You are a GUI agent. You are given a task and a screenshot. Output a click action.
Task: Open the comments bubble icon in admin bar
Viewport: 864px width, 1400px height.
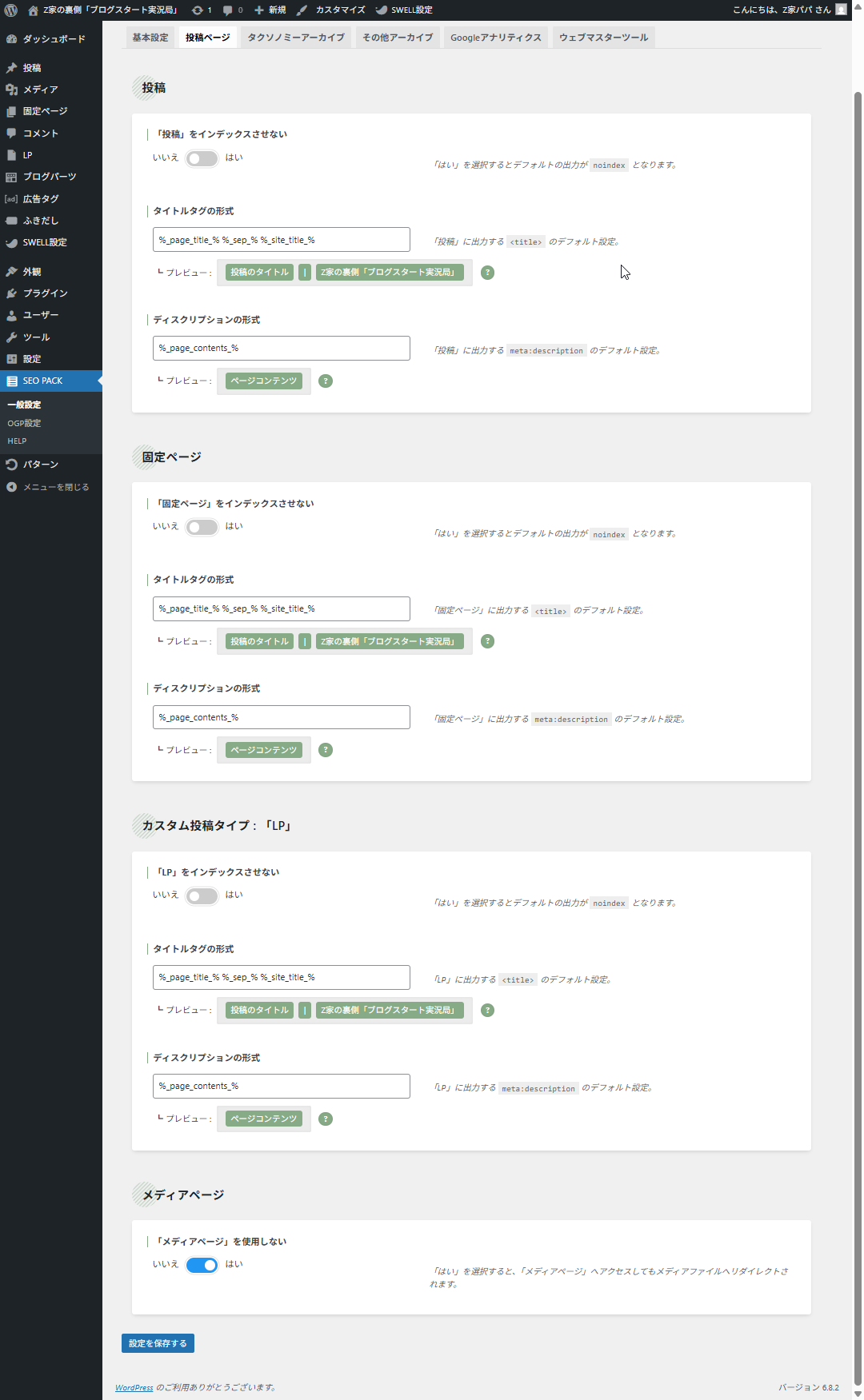(228, 10)
